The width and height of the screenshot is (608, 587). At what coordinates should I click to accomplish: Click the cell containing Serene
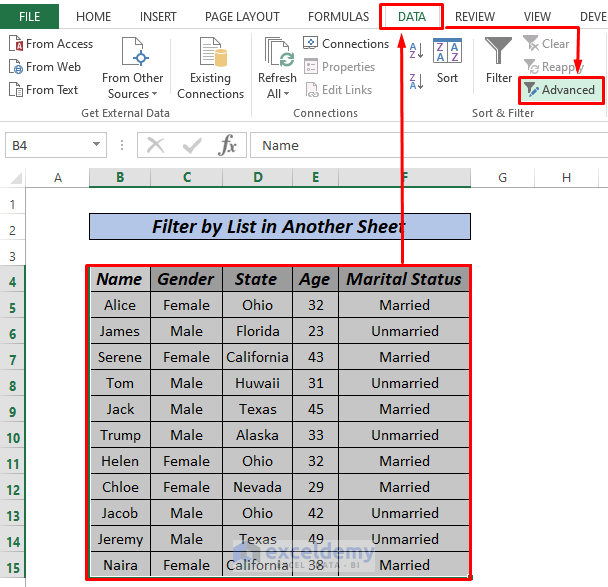(x=120, y=357)
